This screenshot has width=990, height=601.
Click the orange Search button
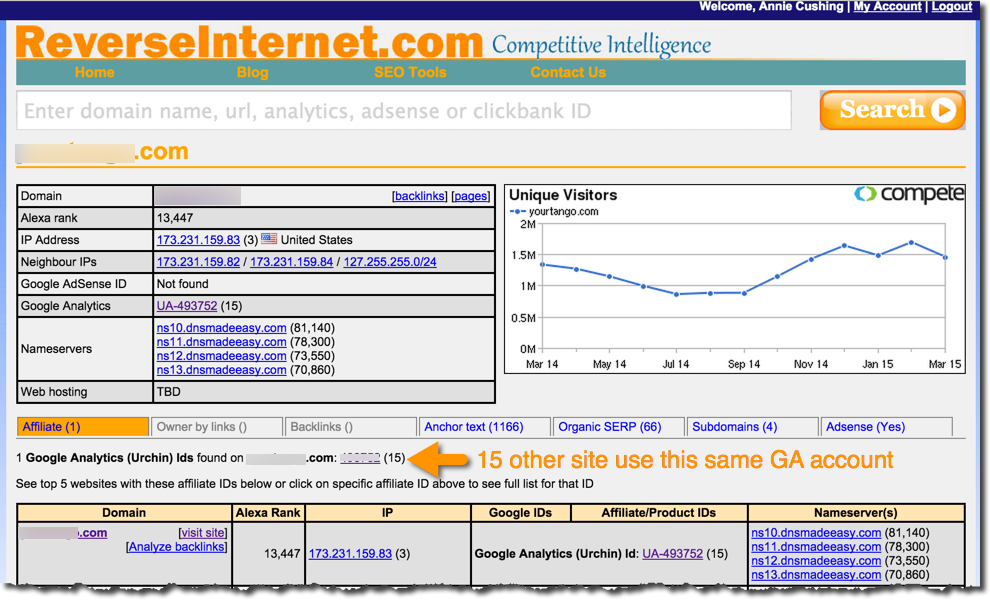pyautogui.click(x=892, y=110)
